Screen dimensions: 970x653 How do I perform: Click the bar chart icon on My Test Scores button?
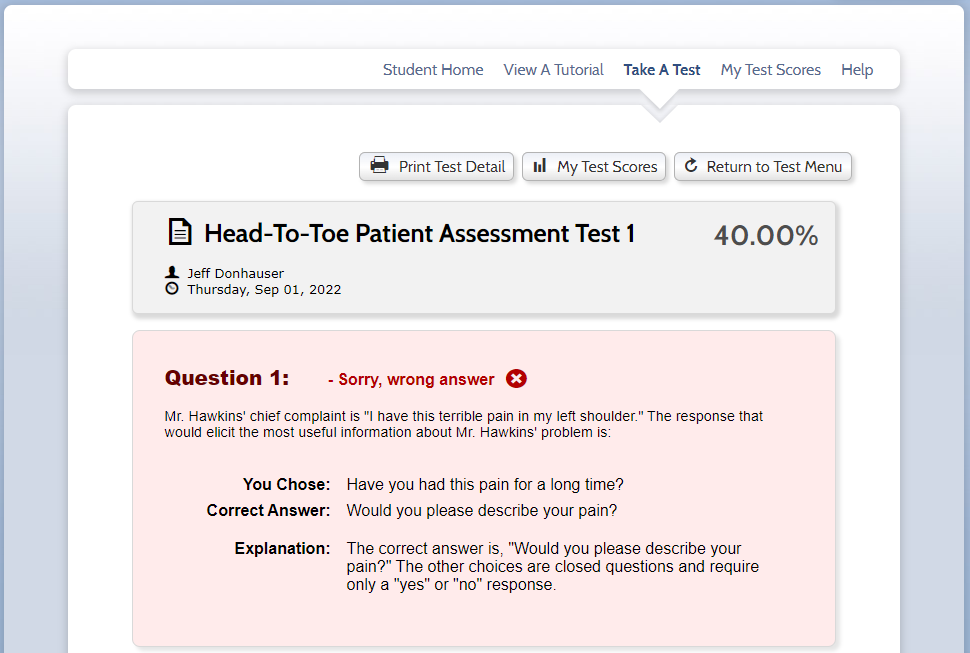click(540, 166)
